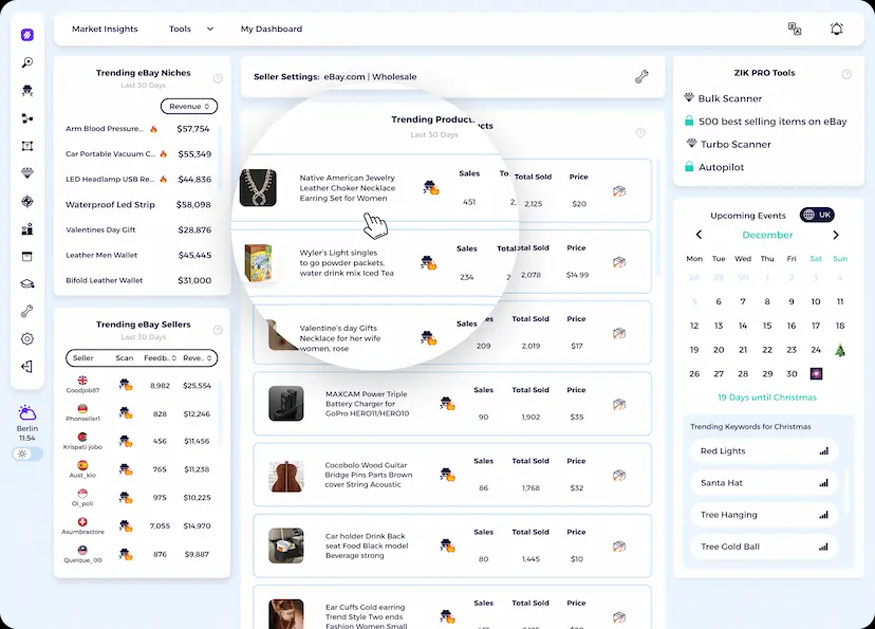The width and height of the screenshot is (875, 629).
Task: Click signal bars icon next to Red Lights
Action: tap(824, 451)
